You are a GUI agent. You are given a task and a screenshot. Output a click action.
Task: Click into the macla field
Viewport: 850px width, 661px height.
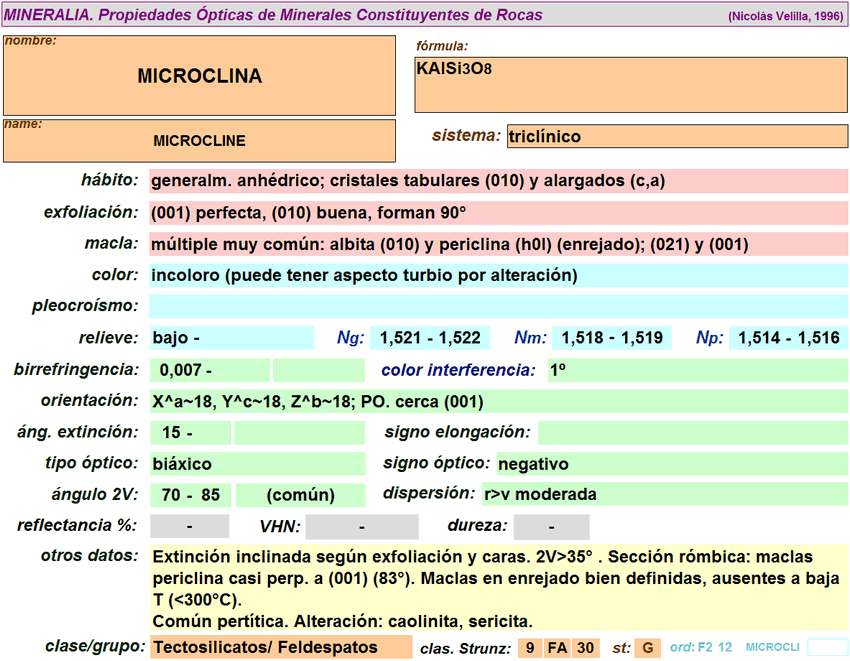[497, 244]
